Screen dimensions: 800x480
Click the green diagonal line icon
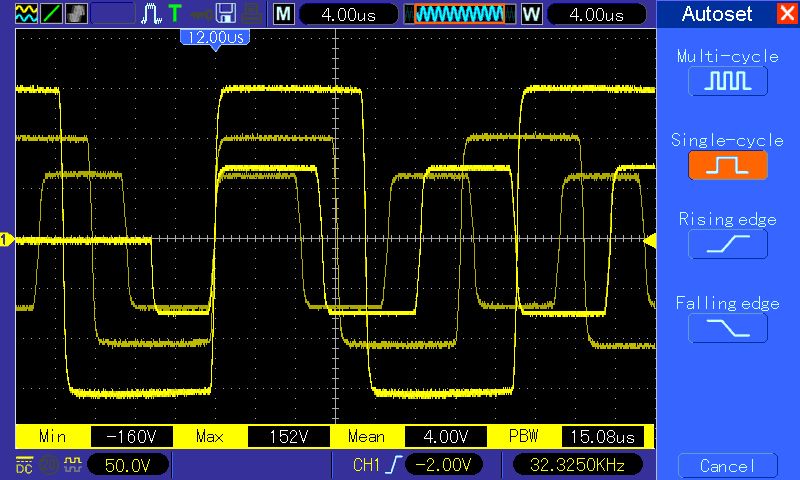click(x=49, y=14)
